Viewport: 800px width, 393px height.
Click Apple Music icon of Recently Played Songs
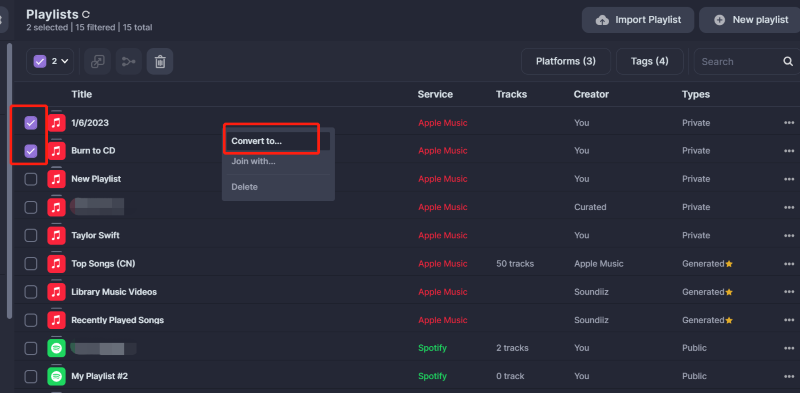coord(57,320)
